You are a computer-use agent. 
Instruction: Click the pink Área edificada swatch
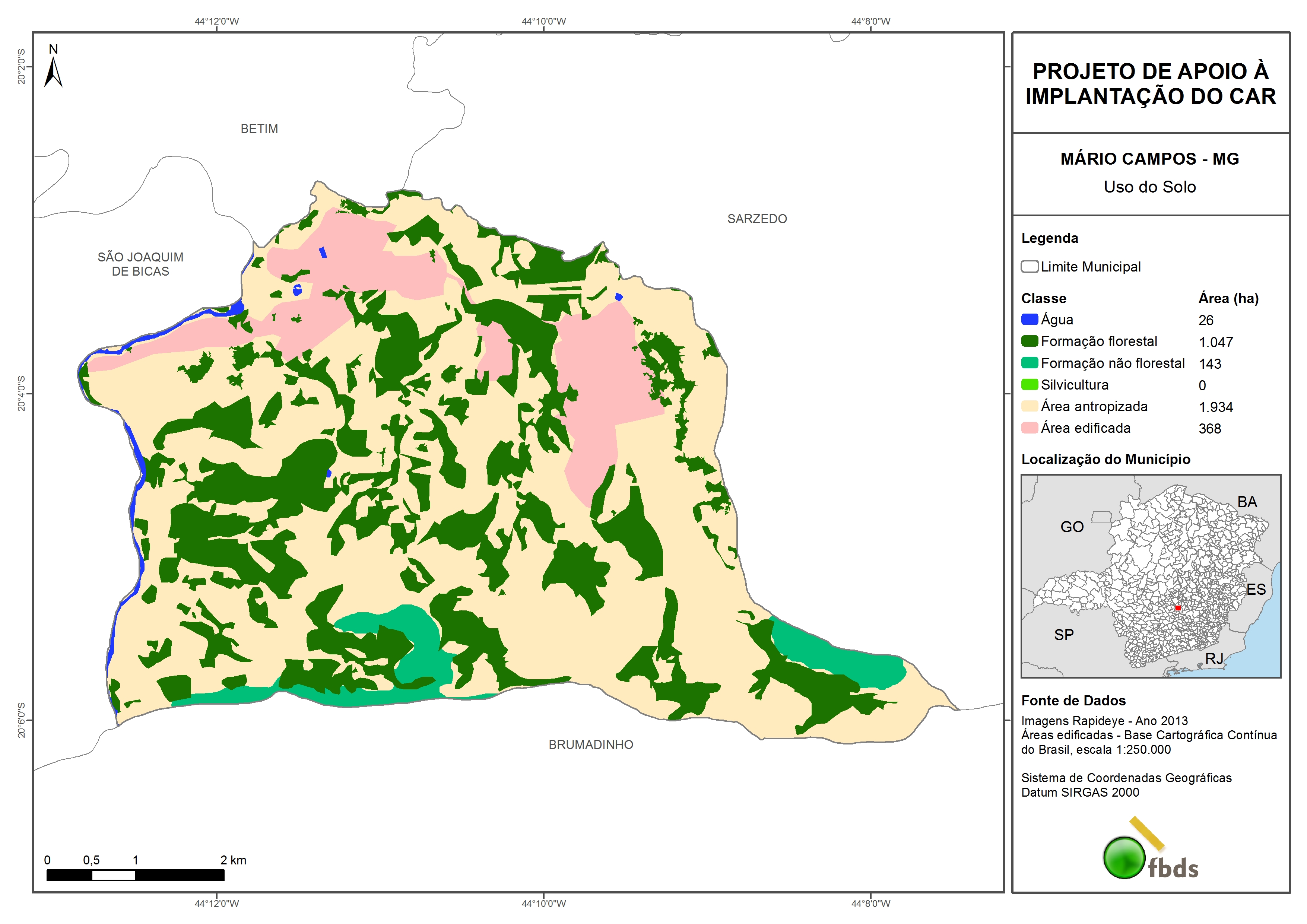click(x=1029, y=428)
